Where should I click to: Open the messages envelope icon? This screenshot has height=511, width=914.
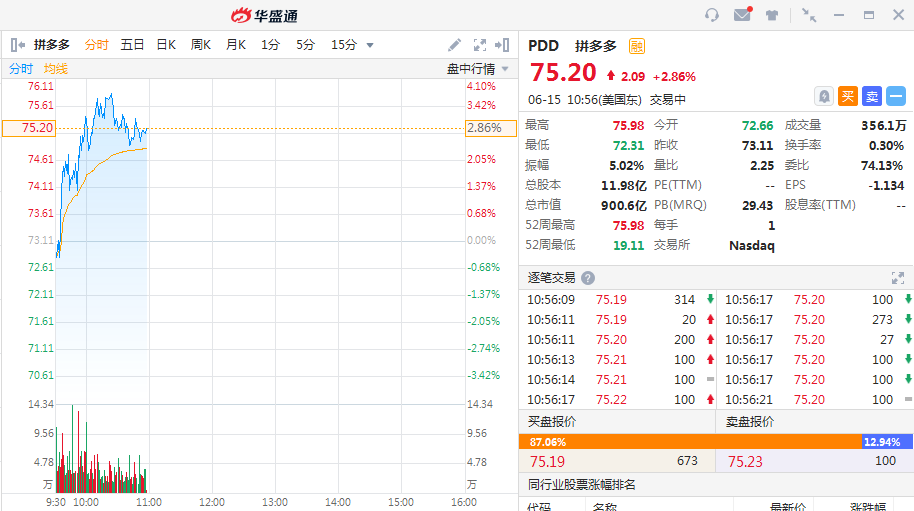point(742,15)
